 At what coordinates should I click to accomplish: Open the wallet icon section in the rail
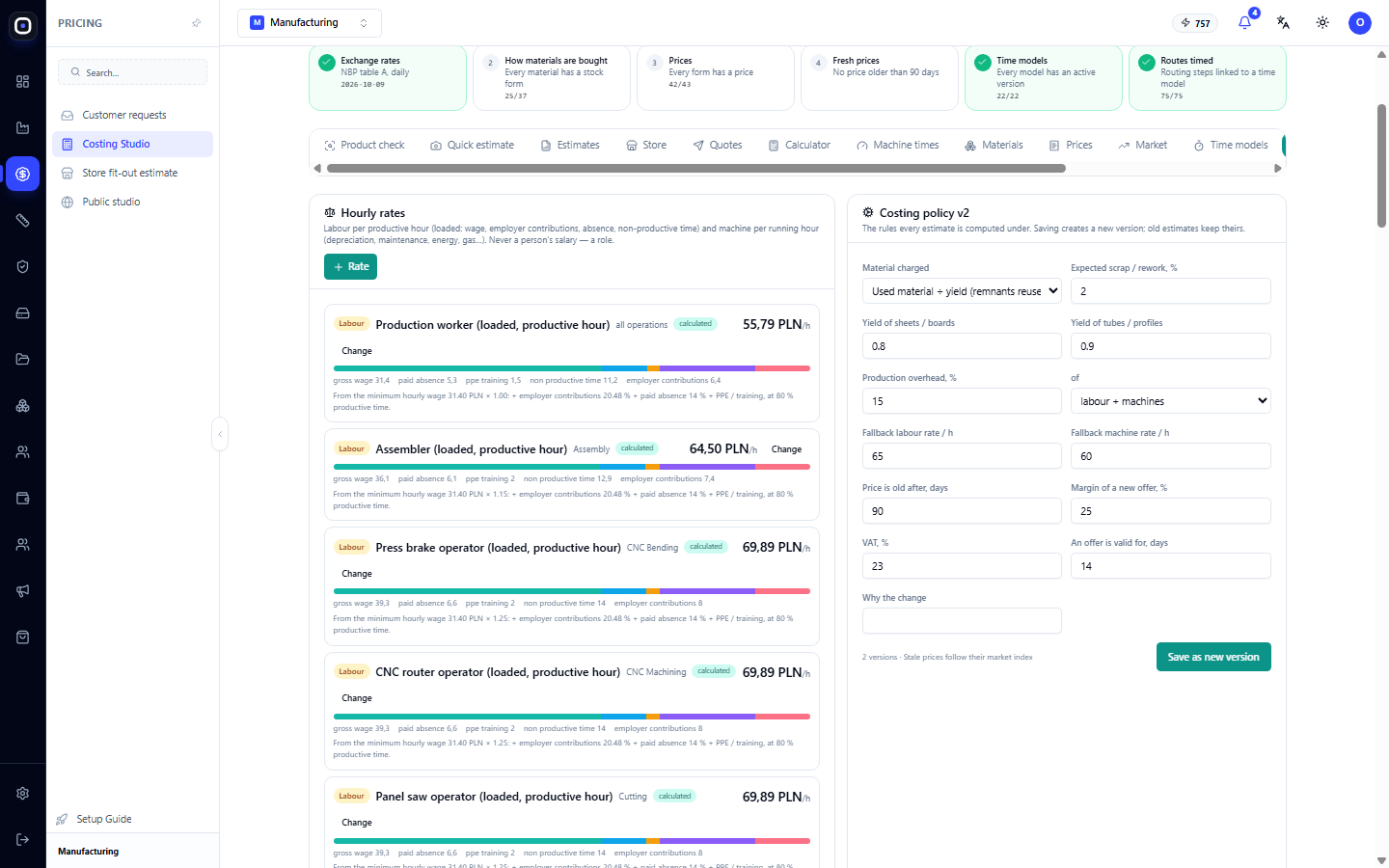pyautogui.click(x=23, y=498)
